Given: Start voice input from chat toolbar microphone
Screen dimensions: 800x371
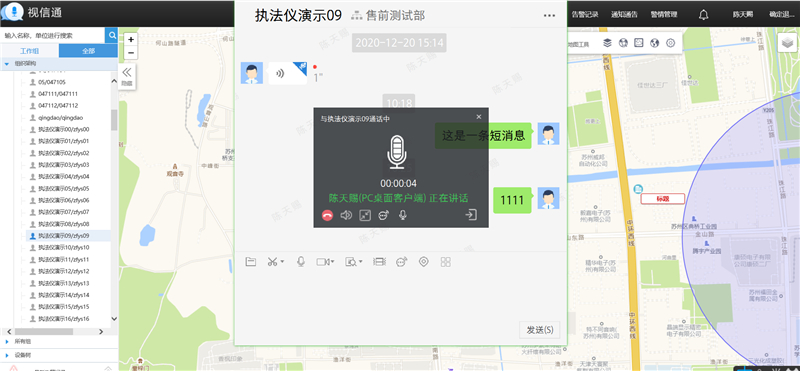Looking at the screenshot, I should point(301,262).
